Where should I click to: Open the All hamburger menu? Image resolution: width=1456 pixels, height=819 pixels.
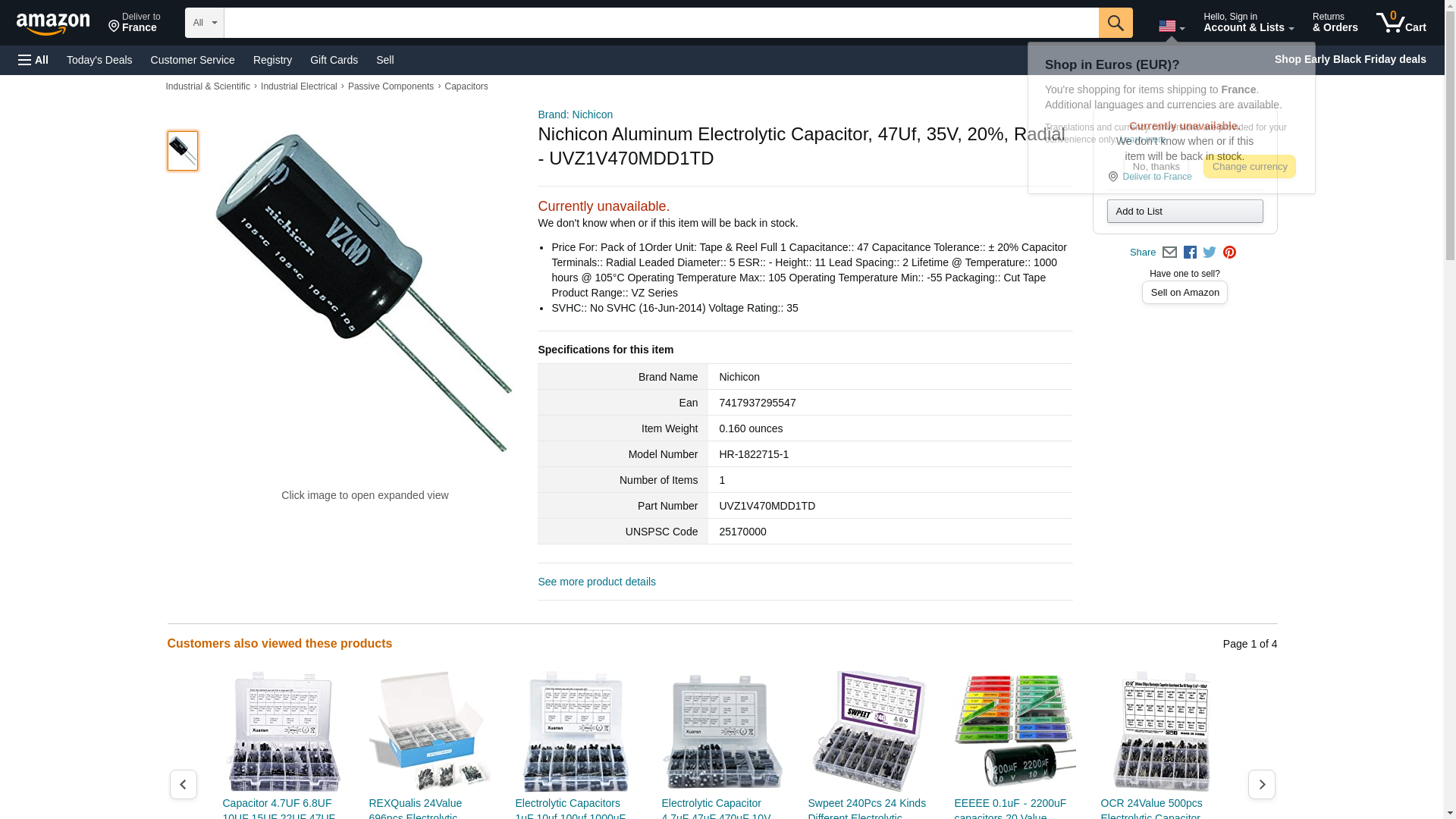pyautogui.click(x=33, y=60)
